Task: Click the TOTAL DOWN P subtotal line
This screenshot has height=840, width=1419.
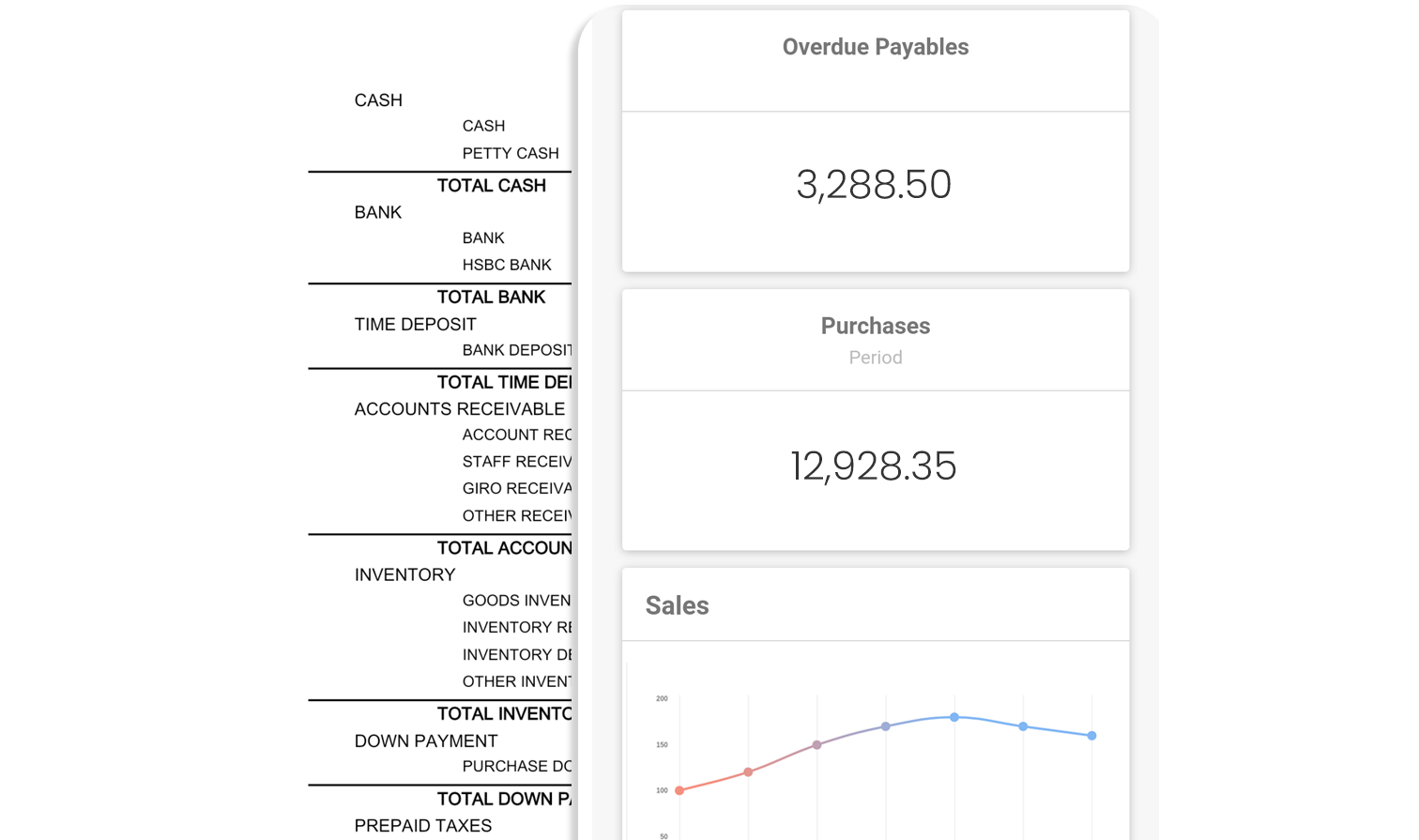Action: coord(504,800)
